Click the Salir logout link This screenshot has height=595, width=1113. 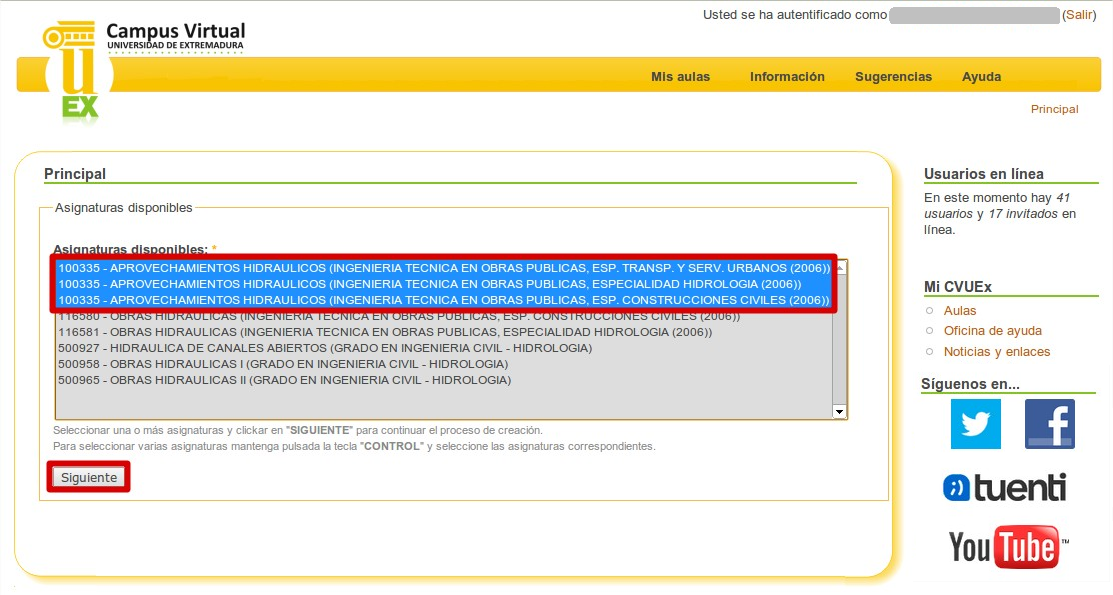(x=1079, y=15)
